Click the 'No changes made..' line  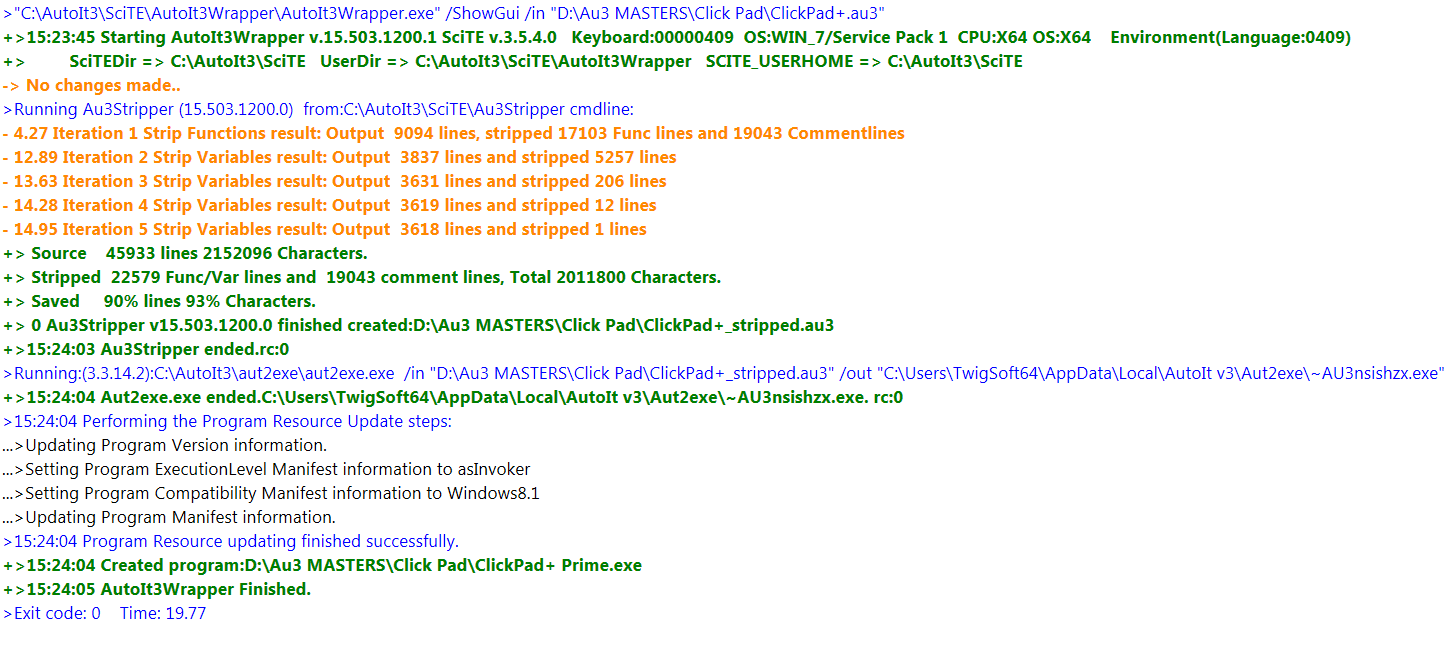pos(91,85)
